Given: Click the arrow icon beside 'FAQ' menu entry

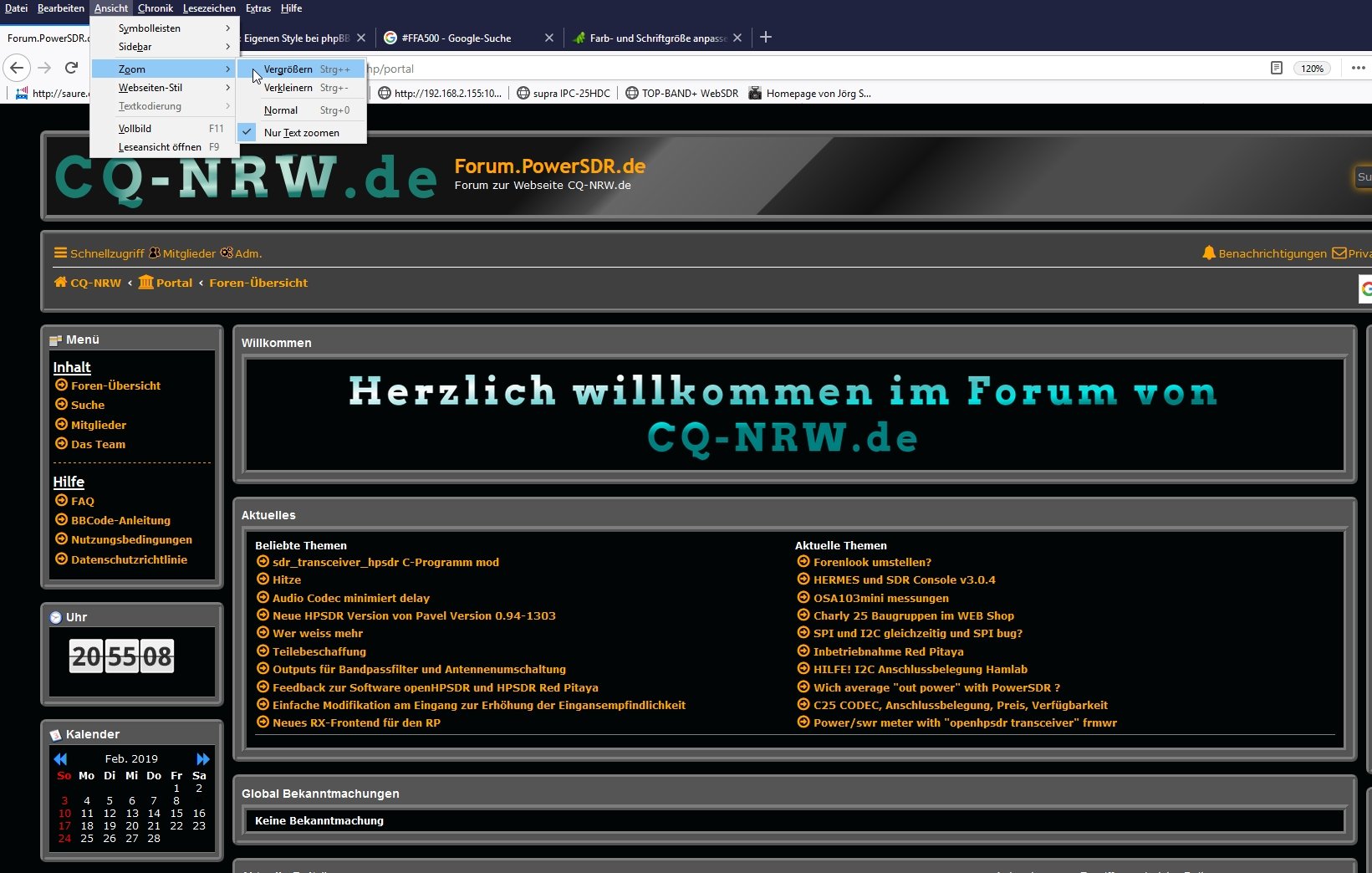Looking at the screenshot, I should pos(61,500).
